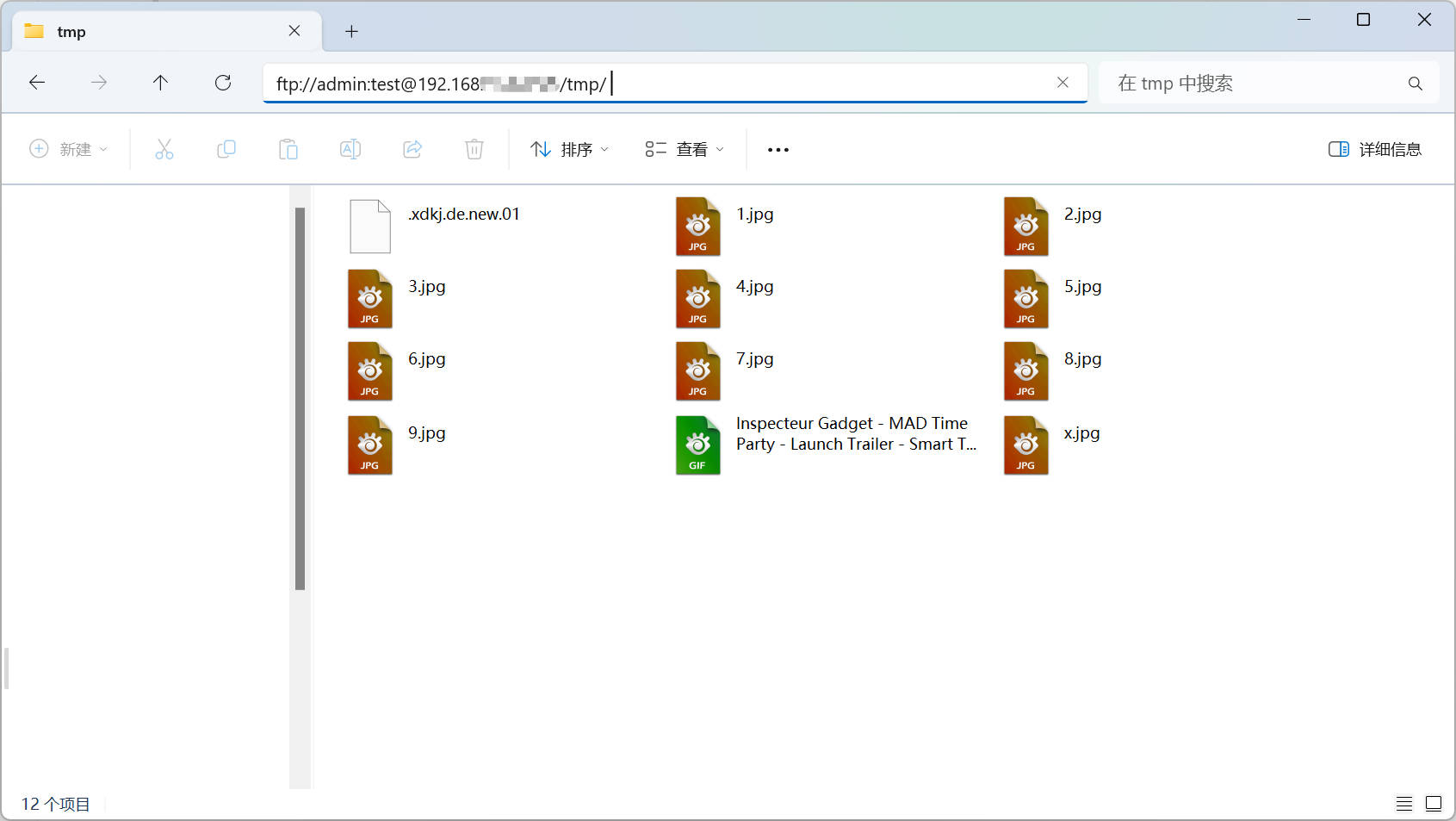Viewport: 1456px width, 821px height.
Task: Go up one folder level
Action: pos(160,83)
